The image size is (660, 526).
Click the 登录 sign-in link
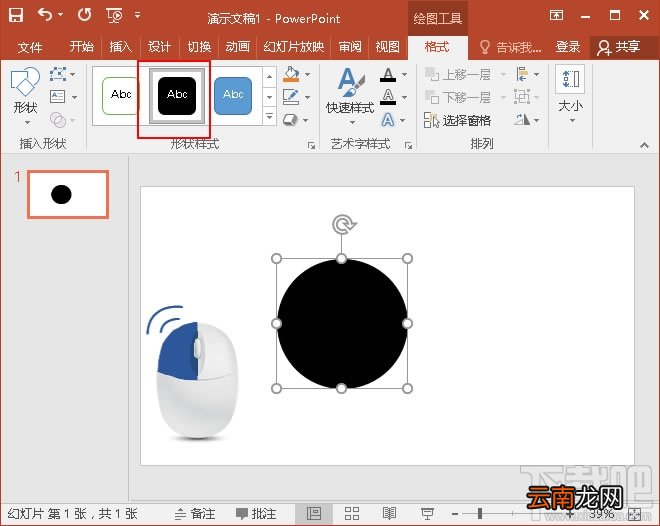[568, 47]
